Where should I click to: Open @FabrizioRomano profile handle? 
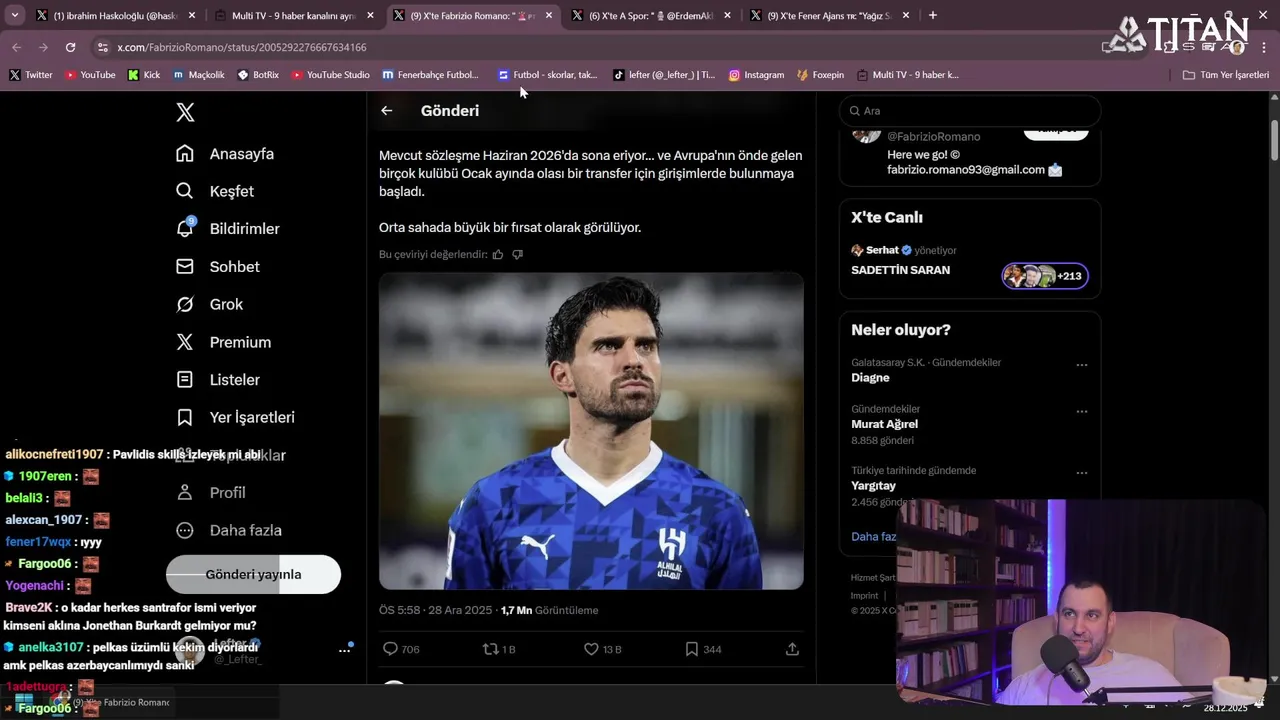point(934,136)
